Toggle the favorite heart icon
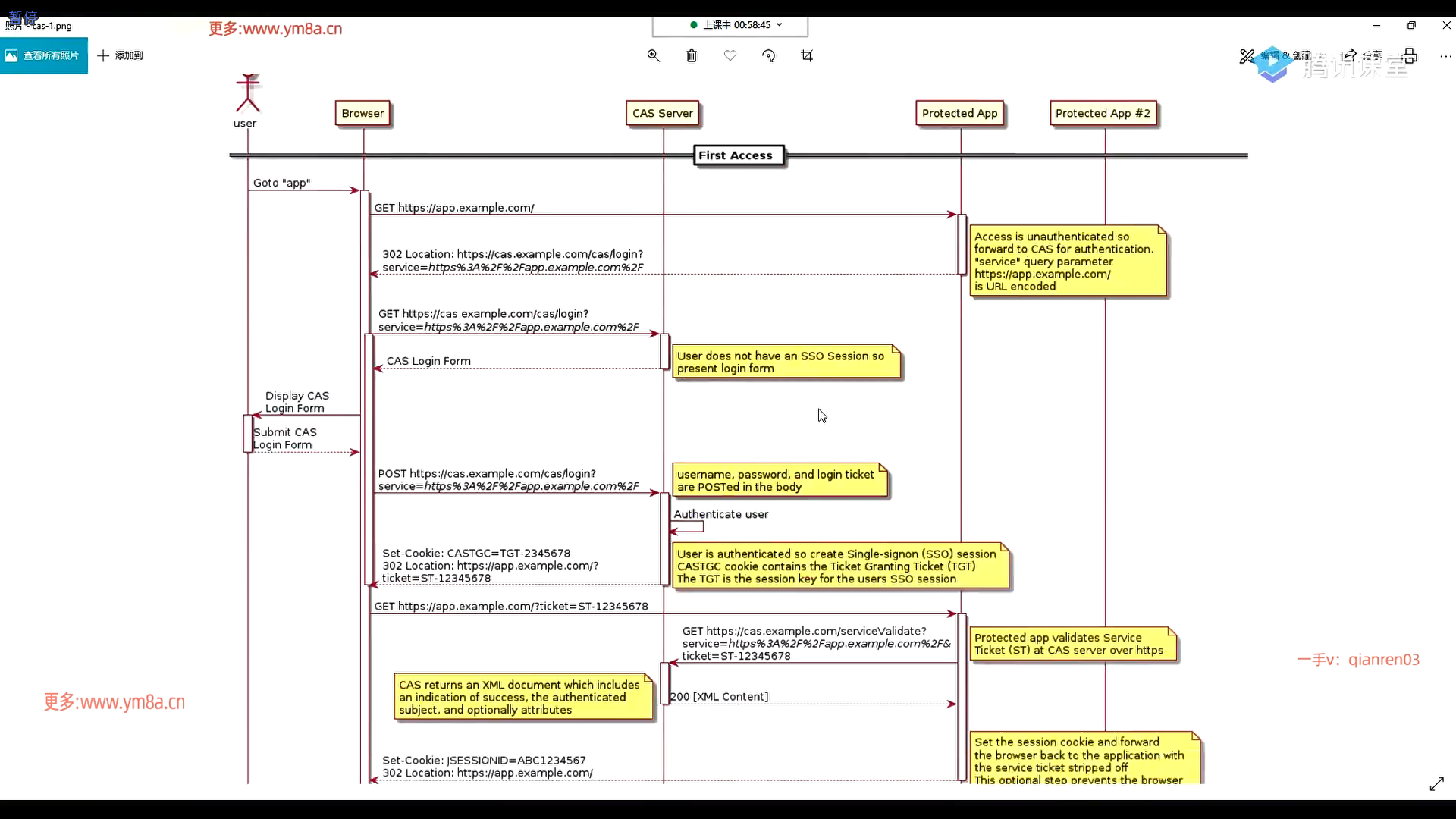1456x819 pixels. click(730, 55)
